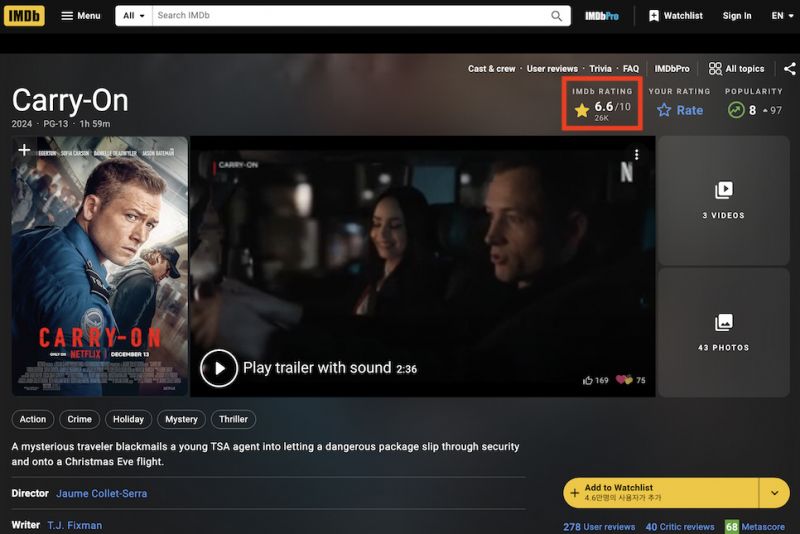Open trailer three-dot options menu

tap(636, 155)
